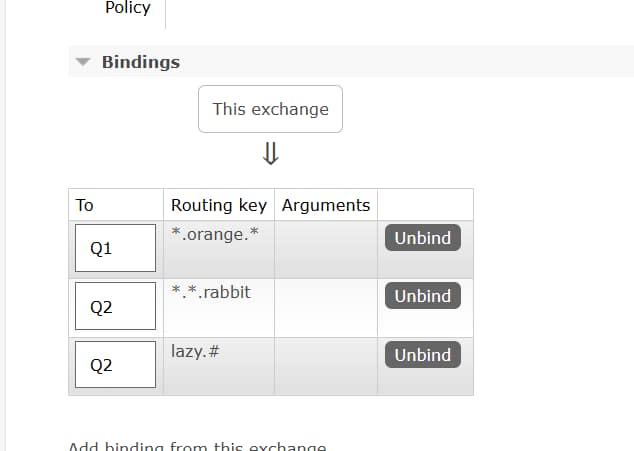The width and height of the screenshot is (634, 451).
Task: Click the *.orange.* routing key cell
Action: coord(215,234)
